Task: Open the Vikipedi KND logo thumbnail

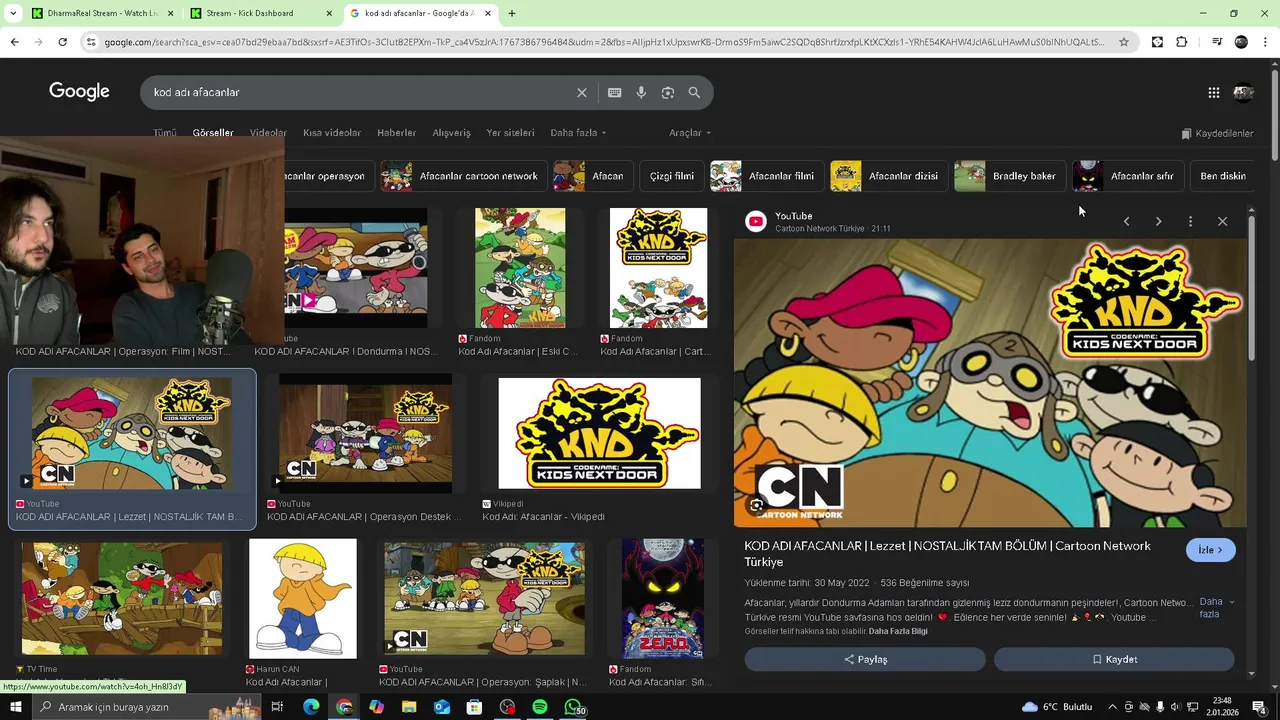Action: pos(599,434)
